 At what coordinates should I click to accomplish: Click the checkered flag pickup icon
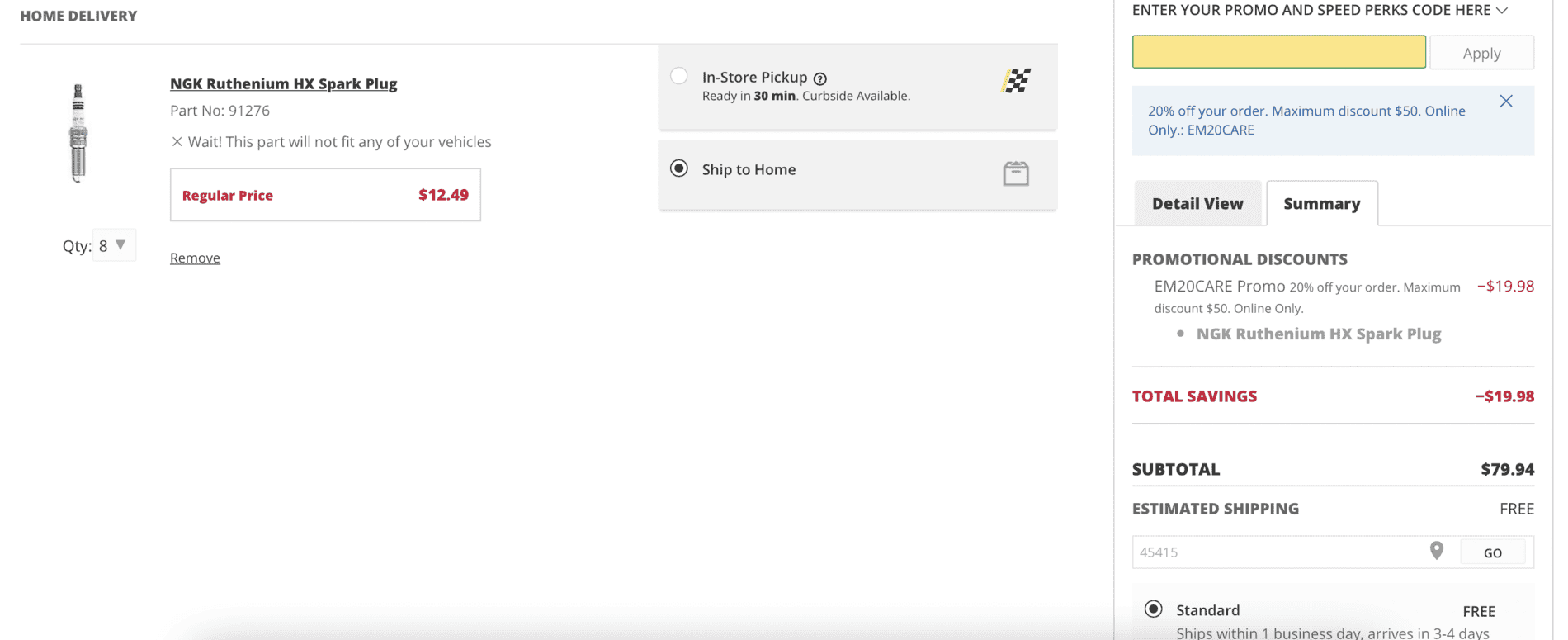(1016, 80)
